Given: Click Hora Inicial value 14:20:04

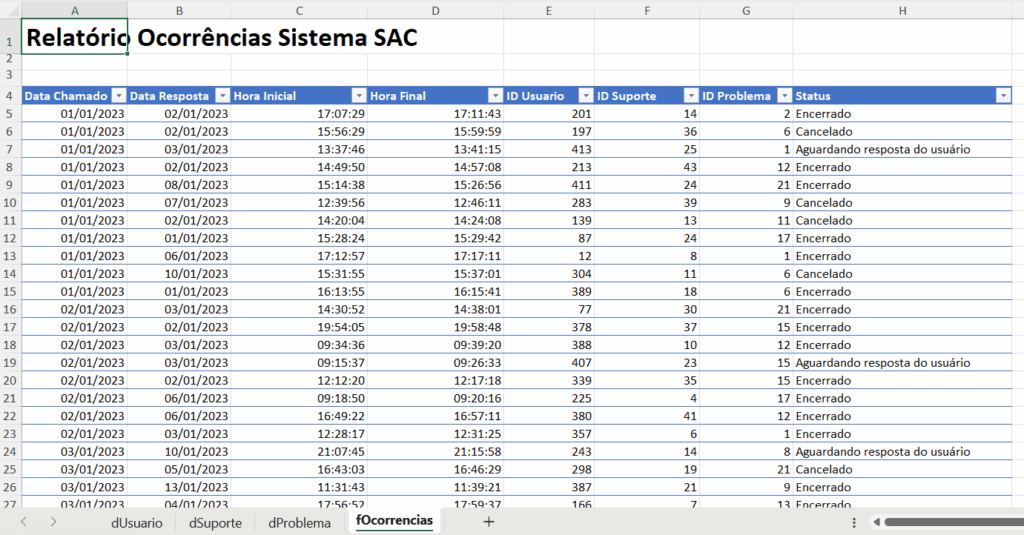Looking at the screenshot, I should click(341, 221).
